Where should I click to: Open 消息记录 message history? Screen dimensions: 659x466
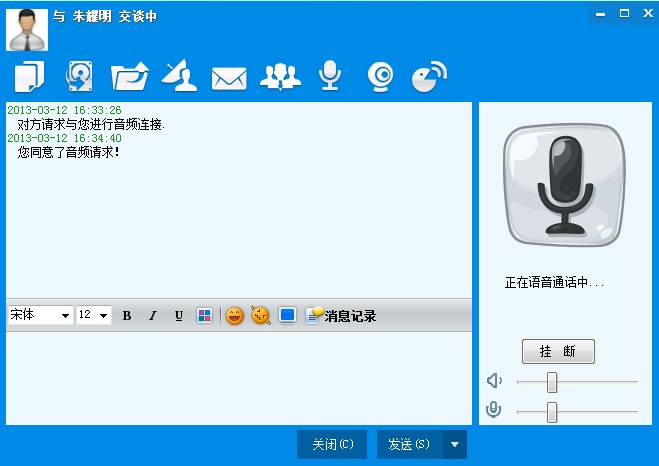[341, 316]
